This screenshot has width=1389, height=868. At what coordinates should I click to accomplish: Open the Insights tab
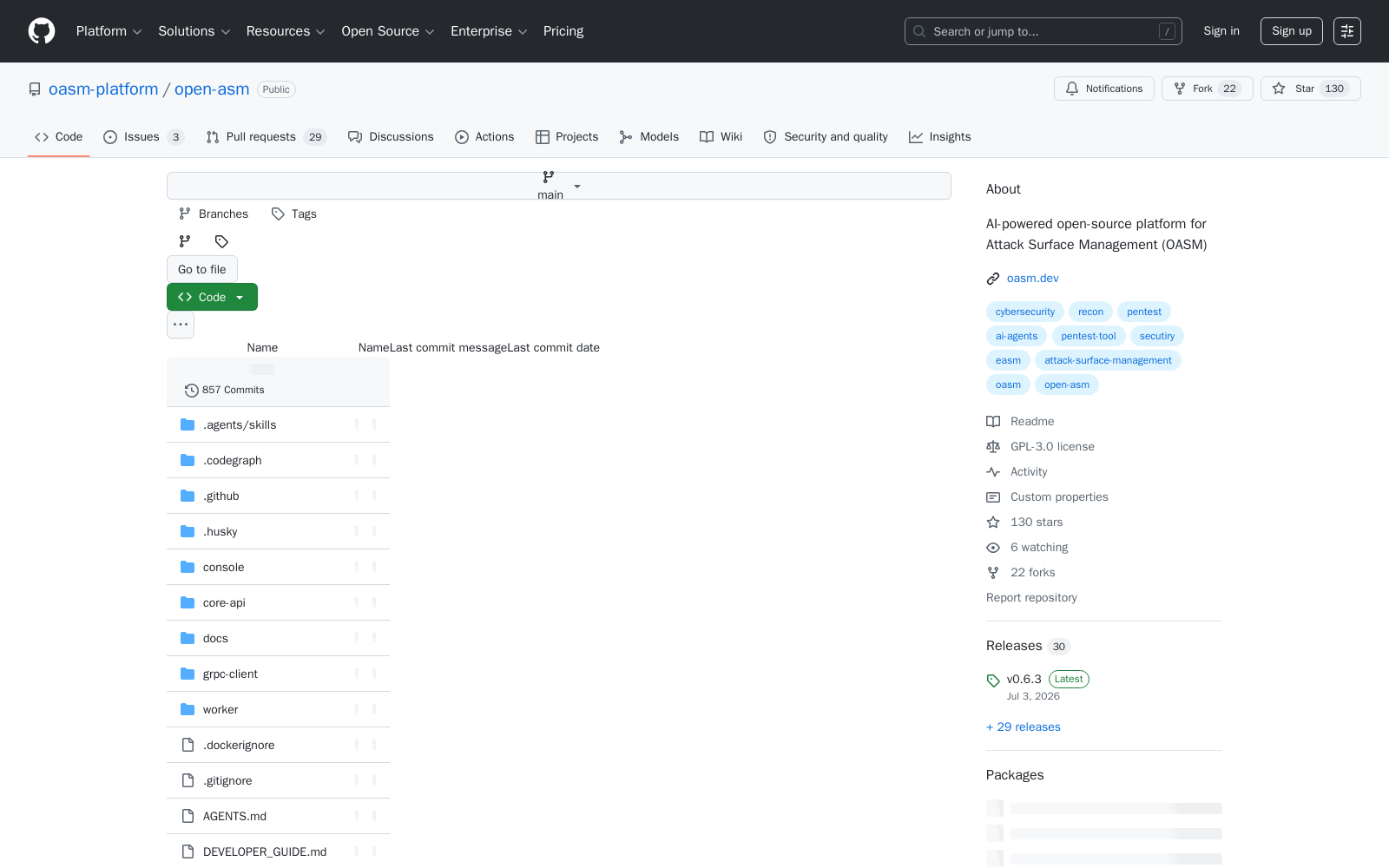(x=940, y=137)
